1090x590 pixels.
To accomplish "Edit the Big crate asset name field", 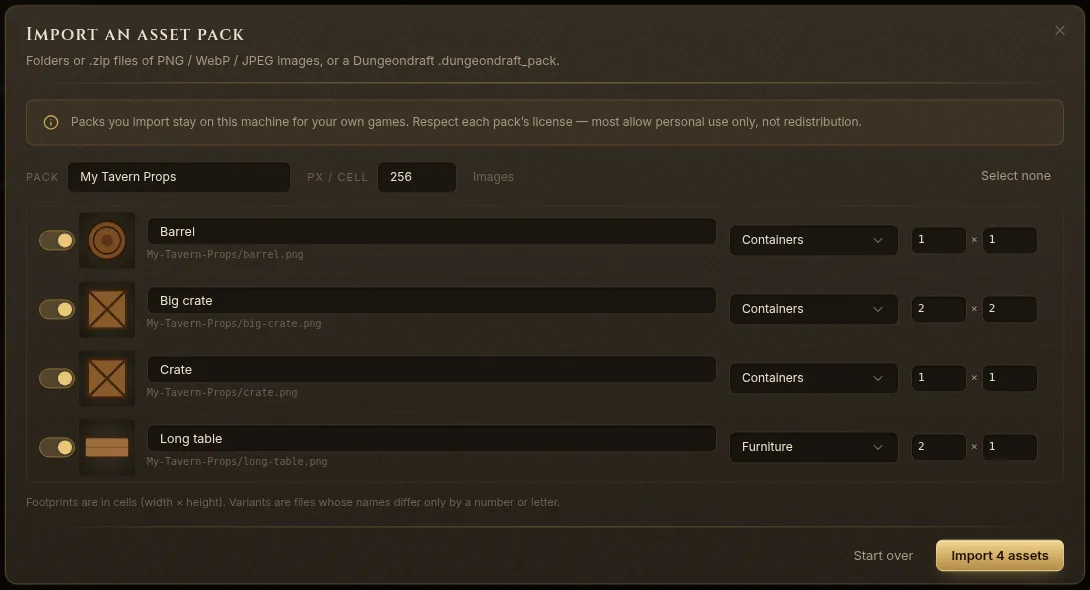I will 432,300.
